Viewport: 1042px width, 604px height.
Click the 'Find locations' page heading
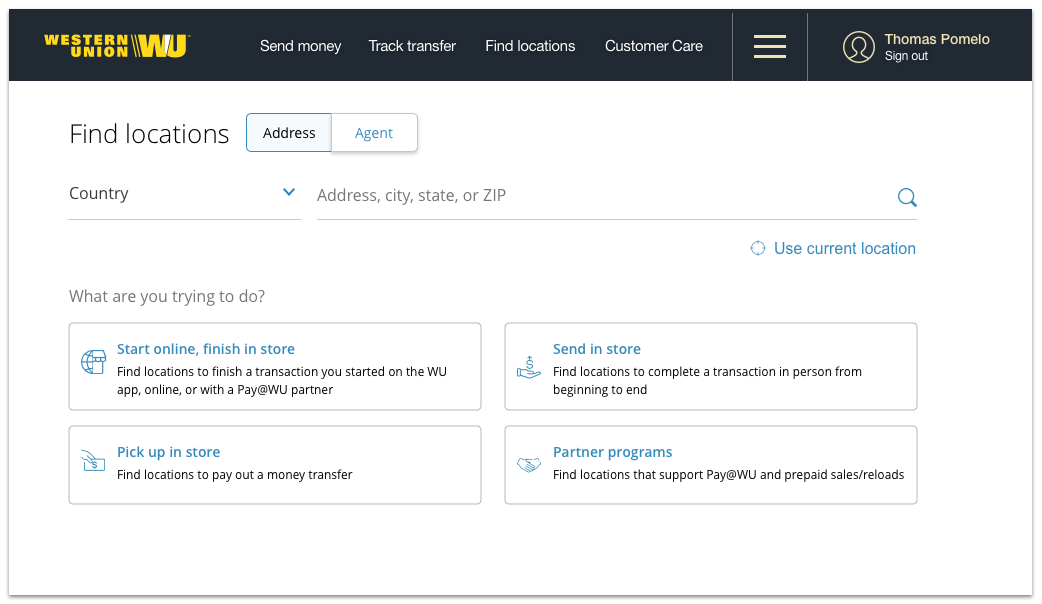[x=150, y=134]
